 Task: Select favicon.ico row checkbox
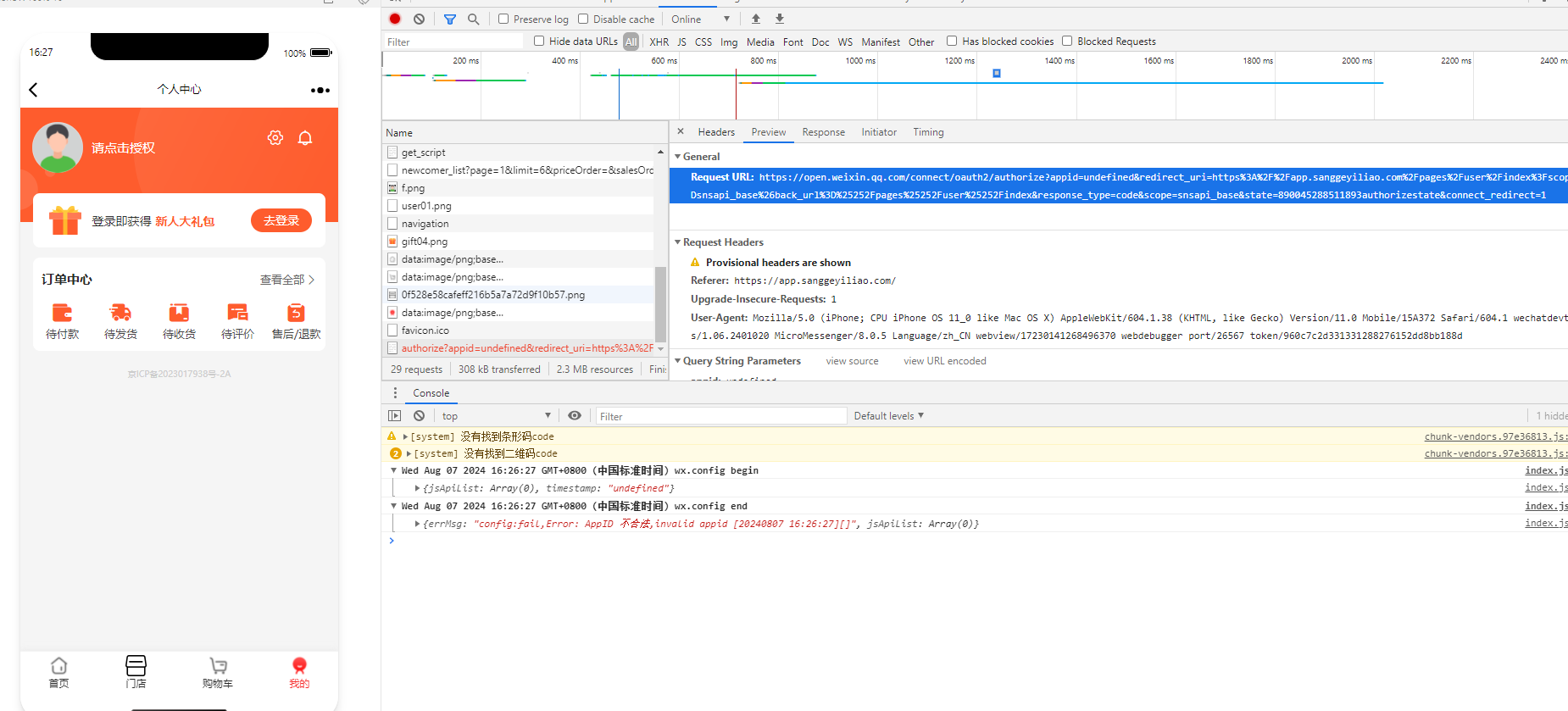pyautogui.click(x=392, y=331)
